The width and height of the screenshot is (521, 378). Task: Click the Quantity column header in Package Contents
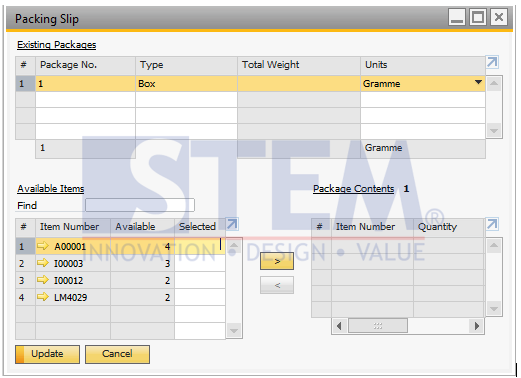coord(448,227)
